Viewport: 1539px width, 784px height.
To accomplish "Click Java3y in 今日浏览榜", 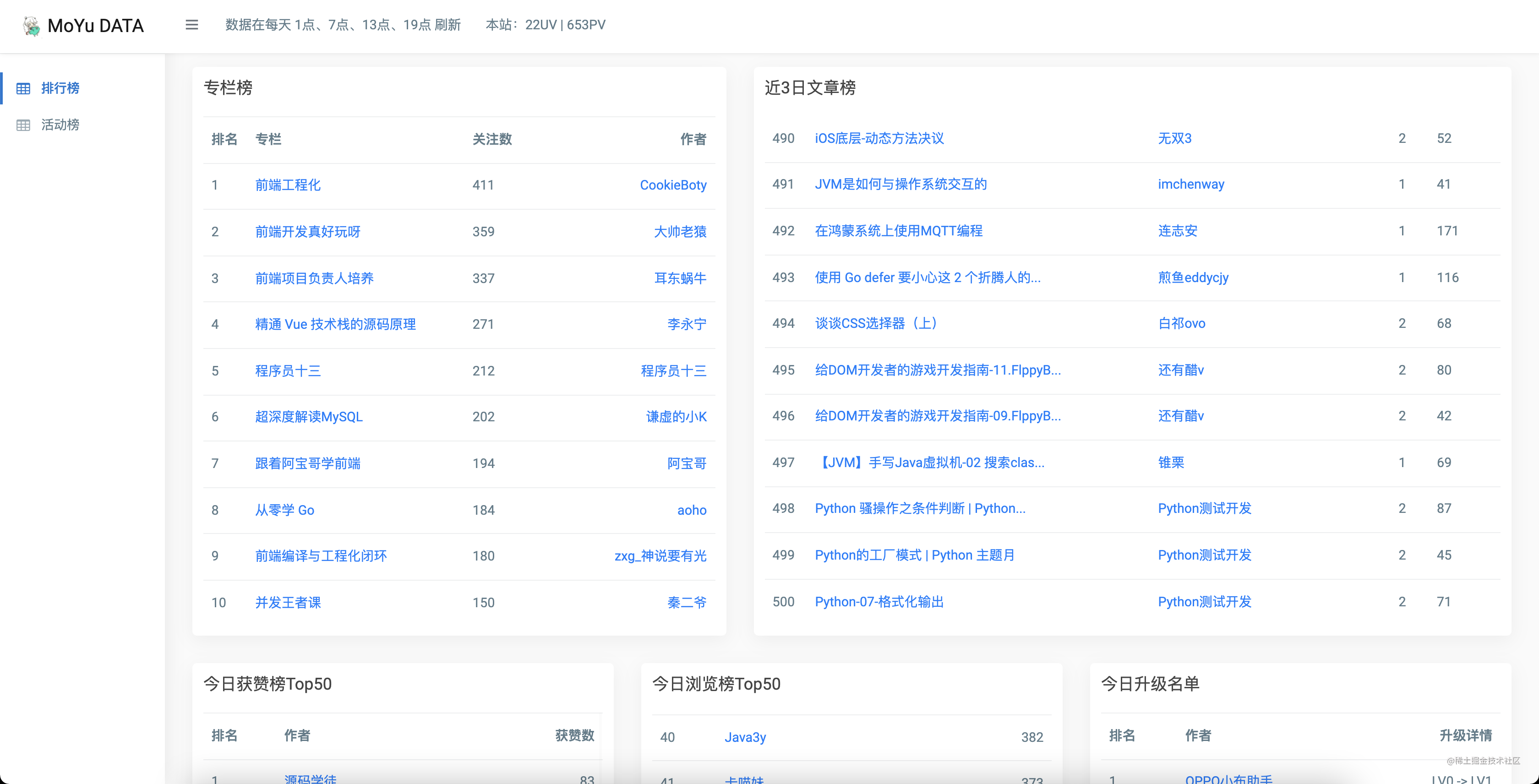I will click(x=744, y=737).
